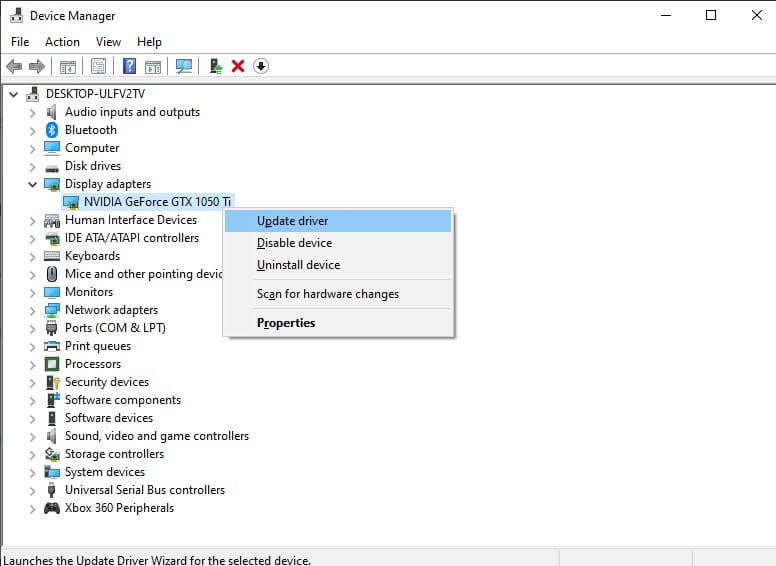Select the Storage controllers row

click(114, 454)
